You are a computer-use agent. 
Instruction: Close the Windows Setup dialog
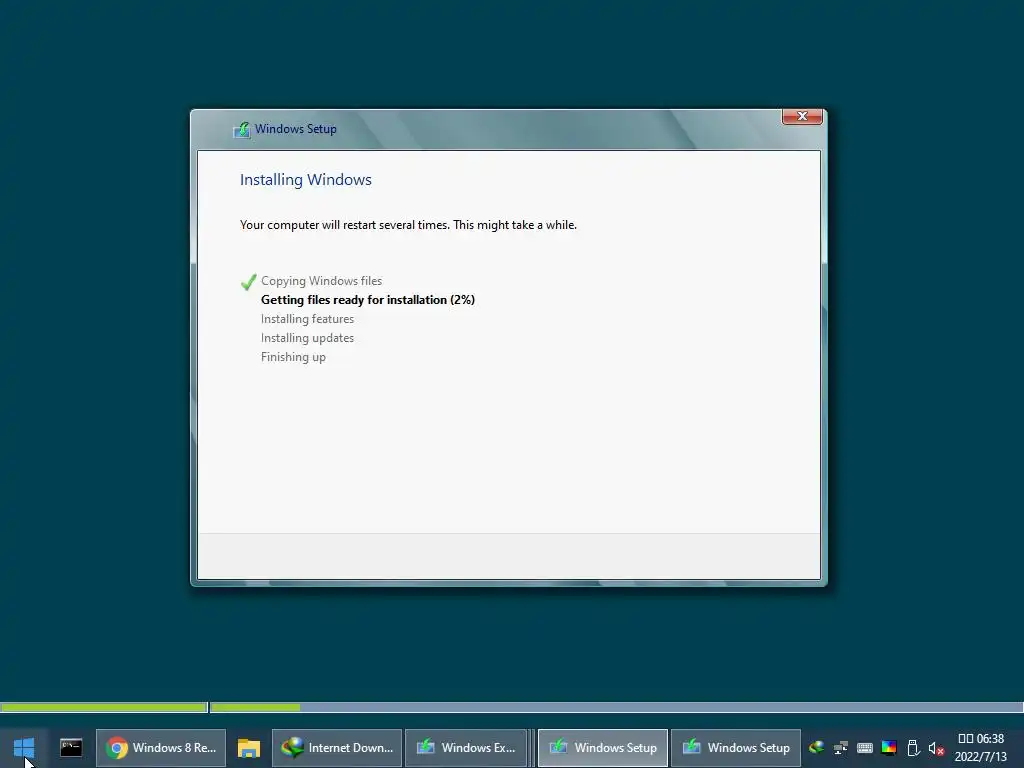[802, 116]
